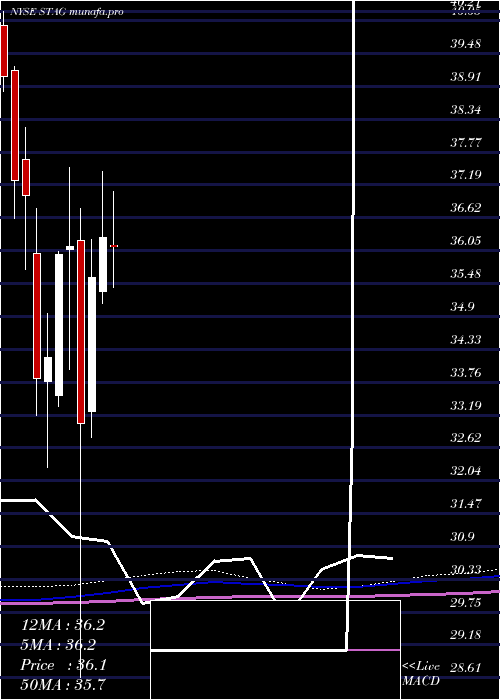Click the 12MA : 36.2 readout
This screenshot has width=500, height=700.
pyautogui.click(x=63, y=625)
